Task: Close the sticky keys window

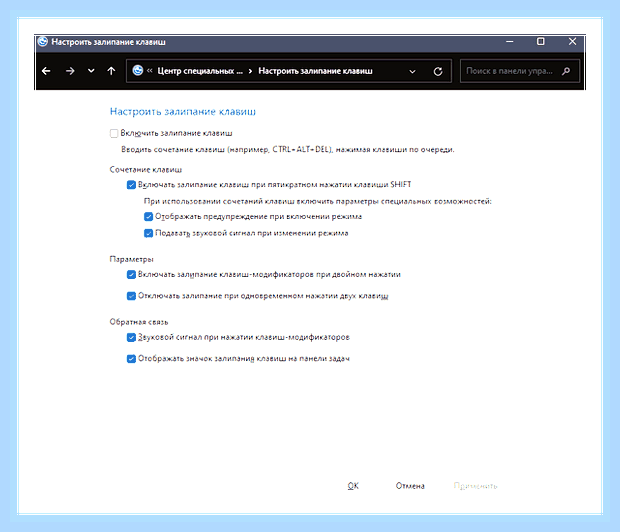Action: point(572,42)
